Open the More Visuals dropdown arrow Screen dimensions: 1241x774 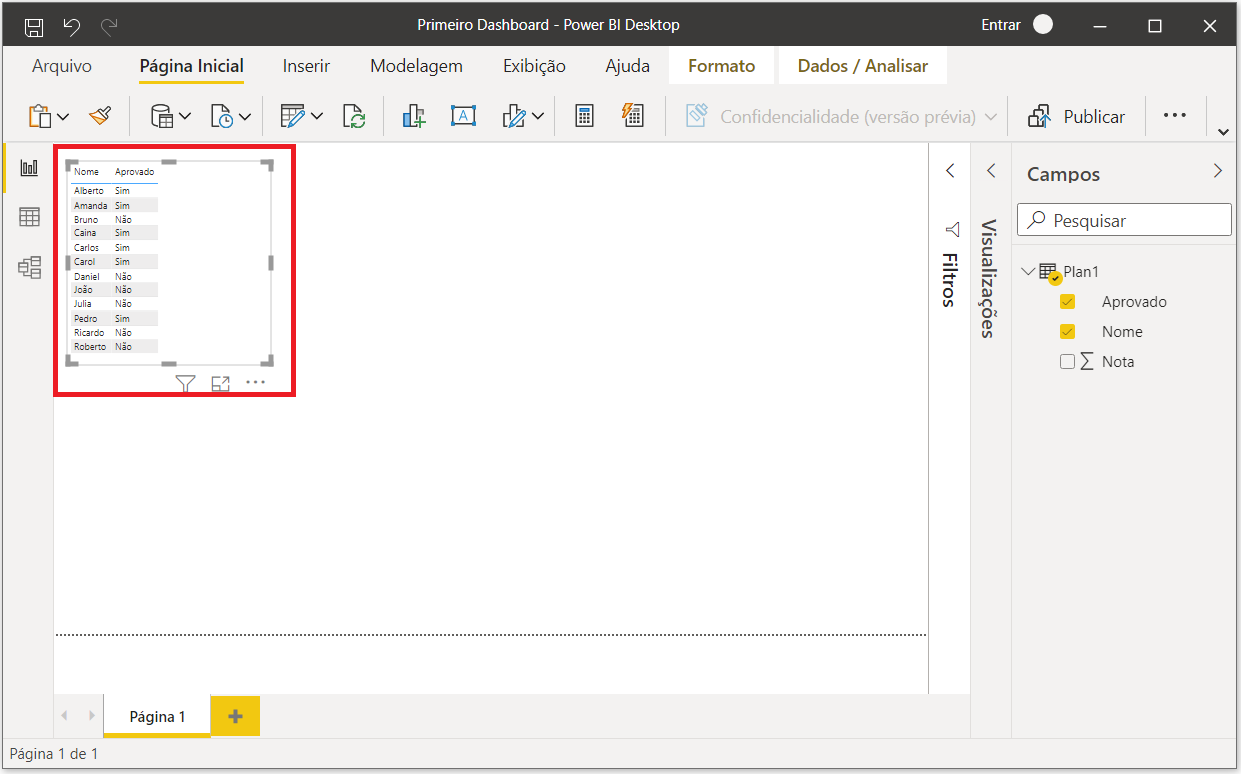(x=538, y=117)
